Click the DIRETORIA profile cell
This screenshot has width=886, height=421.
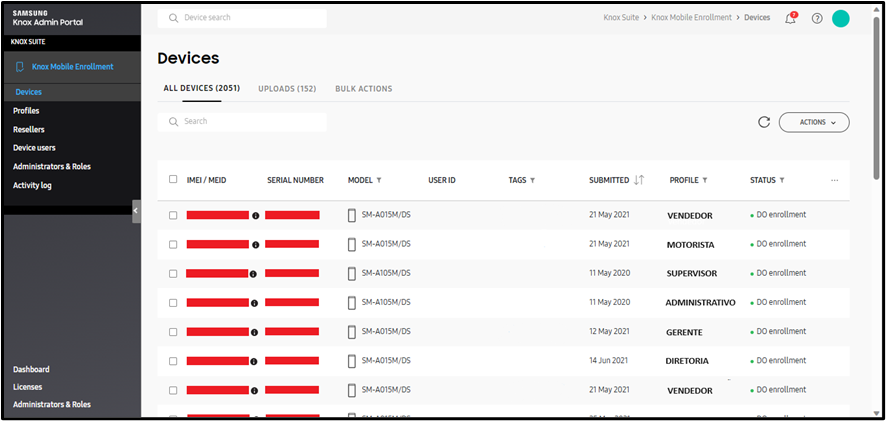point(687,361)
